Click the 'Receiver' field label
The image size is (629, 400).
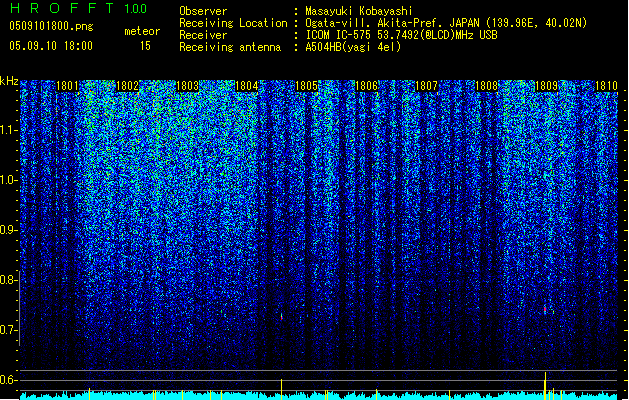pos(203,35)
